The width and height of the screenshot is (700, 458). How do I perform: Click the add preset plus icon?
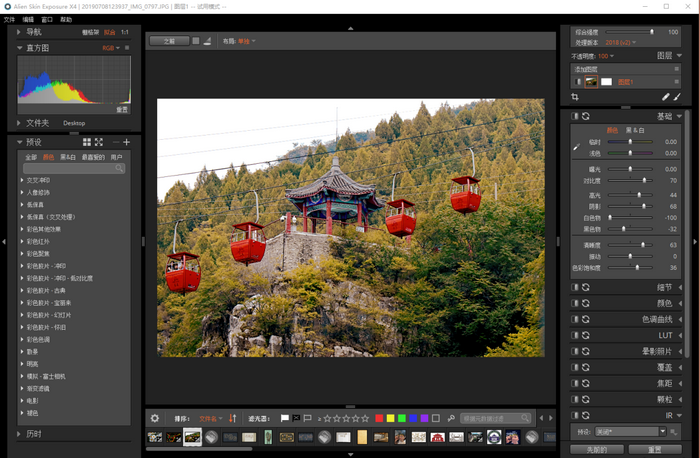[127, 142]
